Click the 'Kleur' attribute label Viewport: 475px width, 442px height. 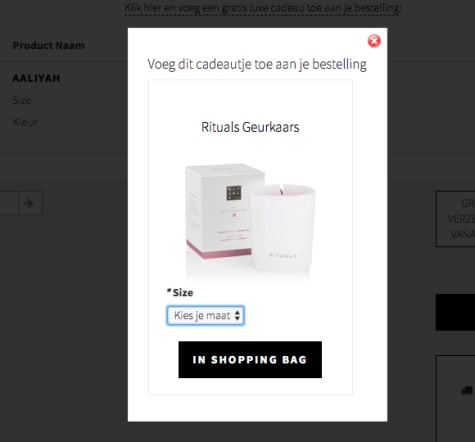[x=25, y=122]
